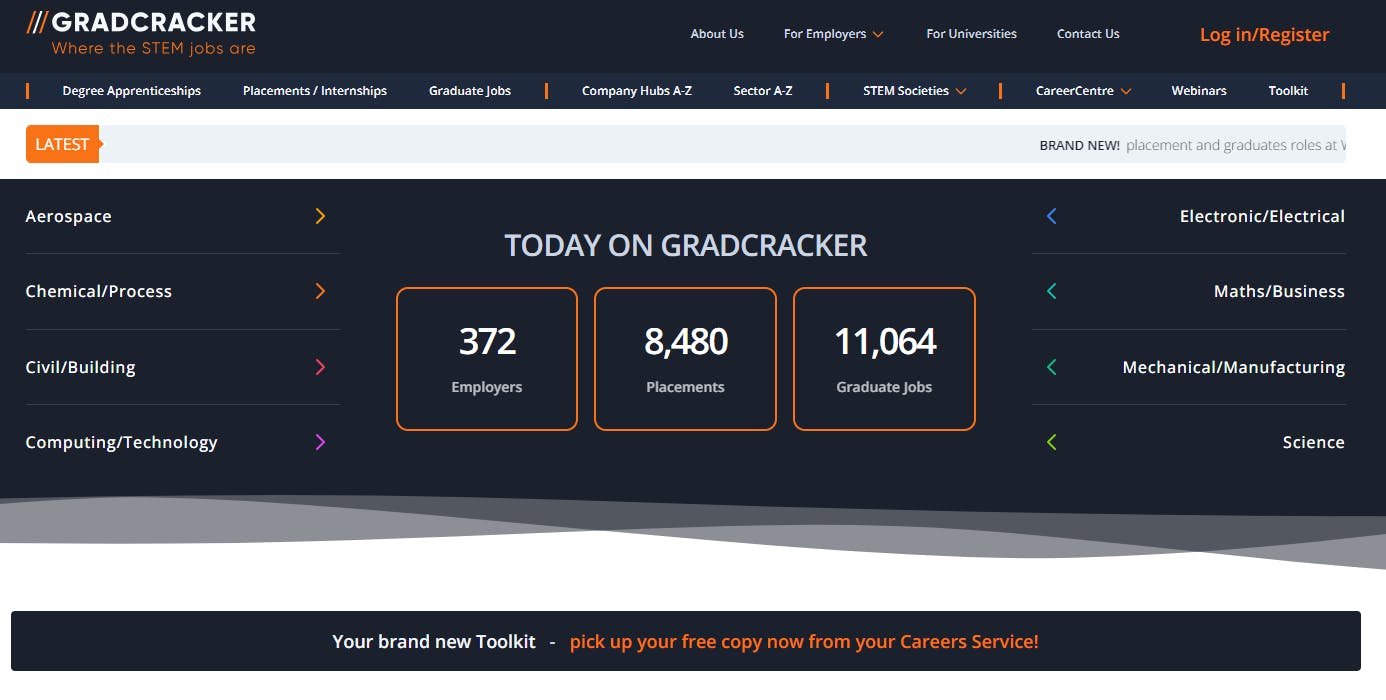
Task: Select the Electronic/Electrical discipline
Action: point(1262,216)
